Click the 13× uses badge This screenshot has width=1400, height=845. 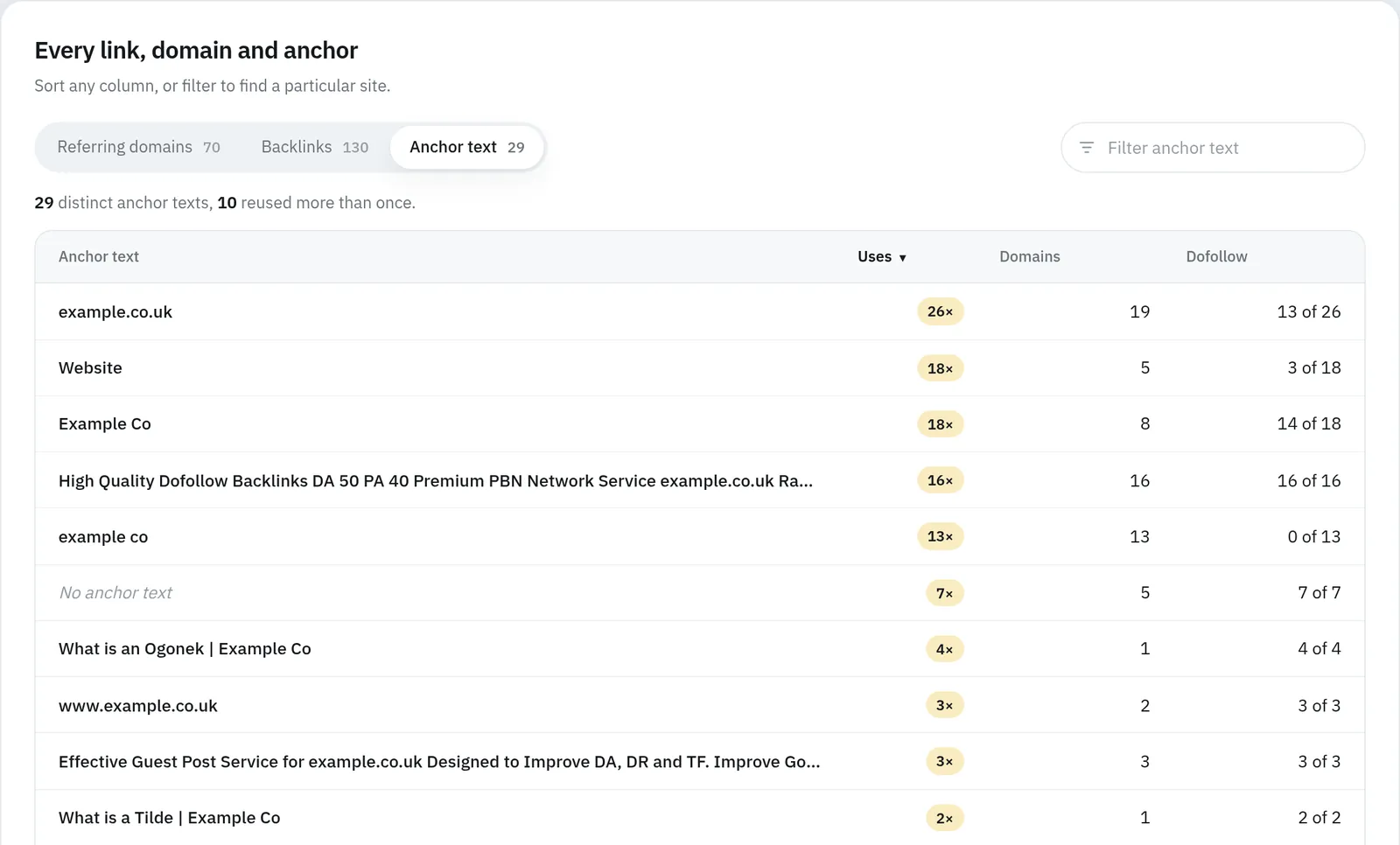941,536
